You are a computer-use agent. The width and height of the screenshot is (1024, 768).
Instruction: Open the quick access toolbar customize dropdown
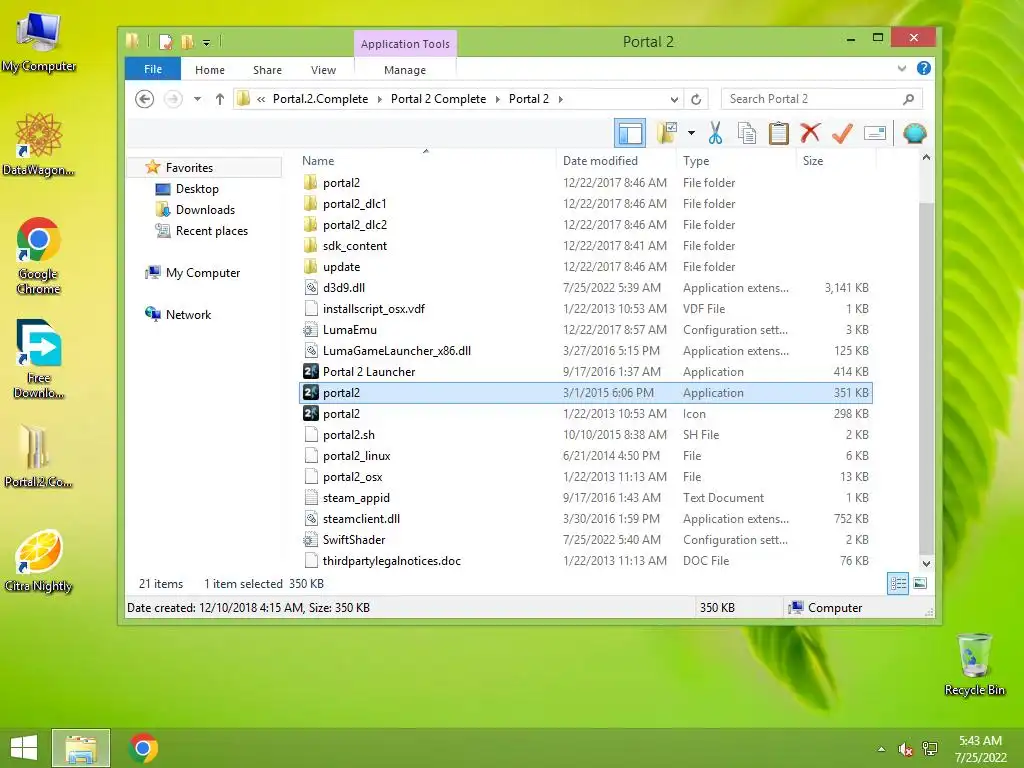[x=206, y=43]
